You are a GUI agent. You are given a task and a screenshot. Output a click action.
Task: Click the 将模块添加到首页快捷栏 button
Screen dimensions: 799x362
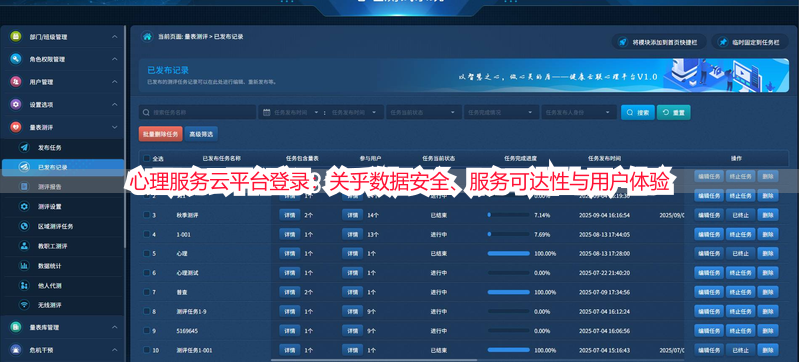(x=659, y=42)
